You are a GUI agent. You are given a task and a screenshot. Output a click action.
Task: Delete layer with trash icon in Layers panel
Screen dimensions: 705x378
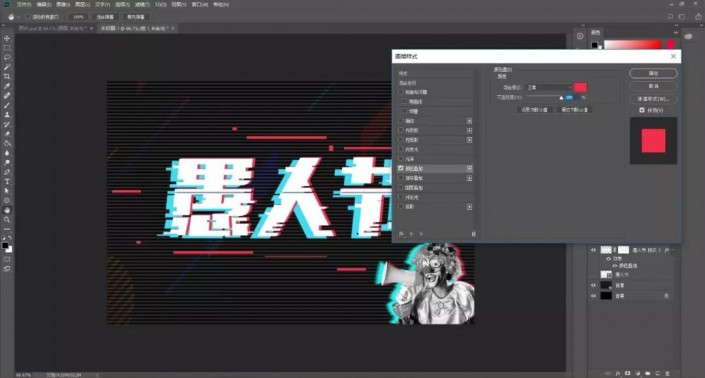(x=667, y=374)
